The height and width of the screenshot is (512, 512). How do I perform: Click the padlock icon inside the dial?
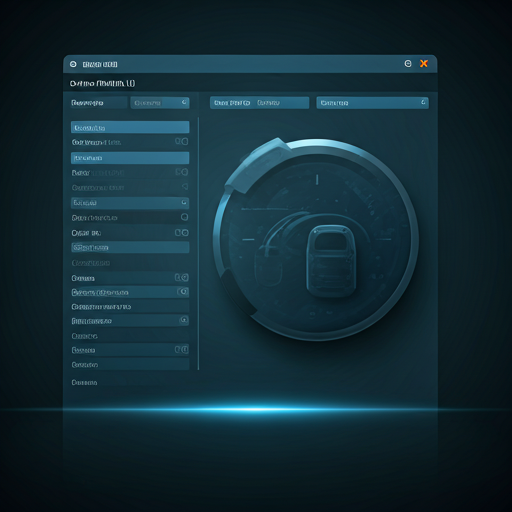click(331, 261)
